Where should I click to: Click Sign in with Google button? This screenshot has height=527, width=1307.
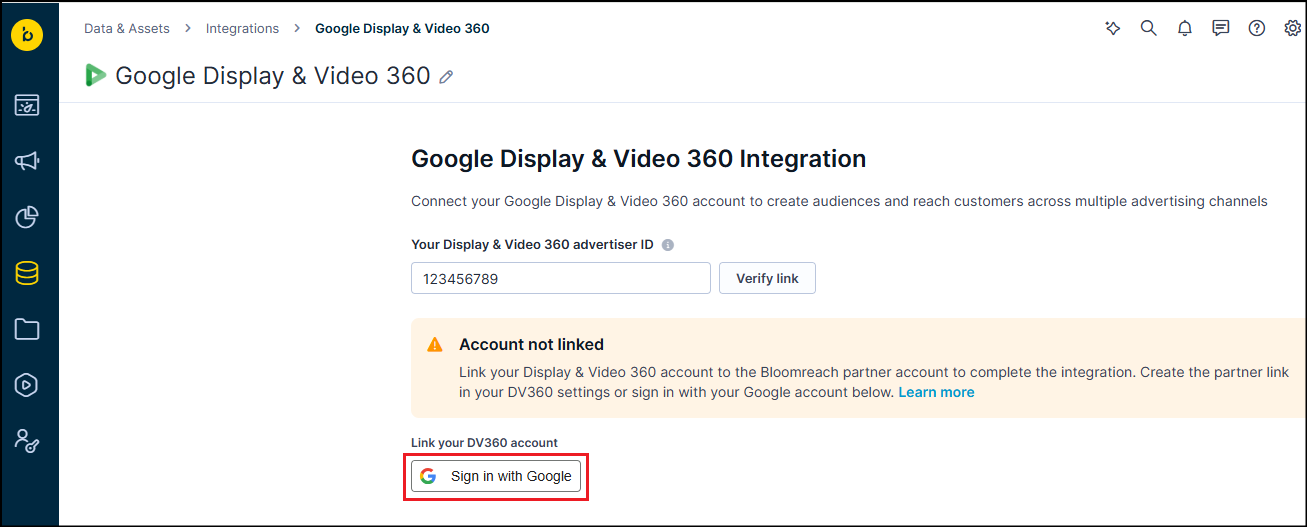[496, 476]
